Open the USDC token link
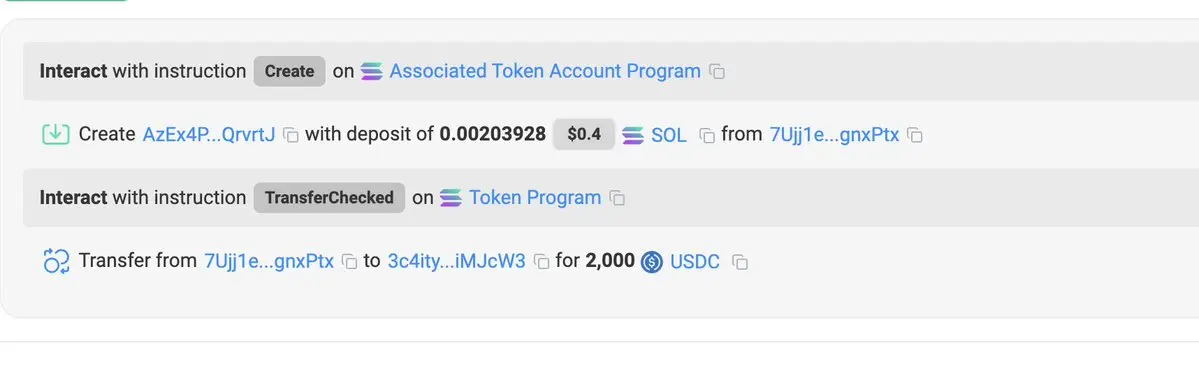1199x383 pixels. click(x=695, y=261)
